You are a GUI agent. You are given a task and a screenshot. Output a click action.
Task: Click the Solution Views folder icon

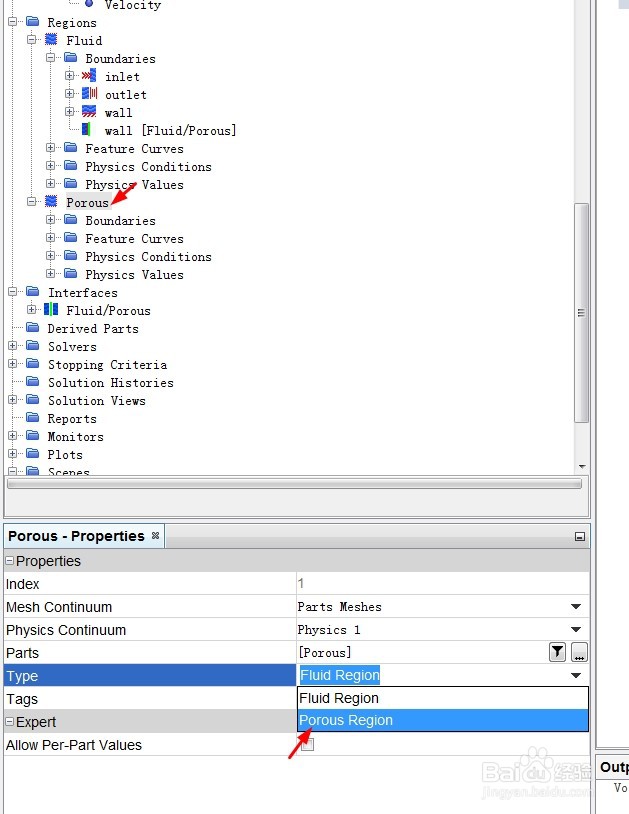[33, 400]
